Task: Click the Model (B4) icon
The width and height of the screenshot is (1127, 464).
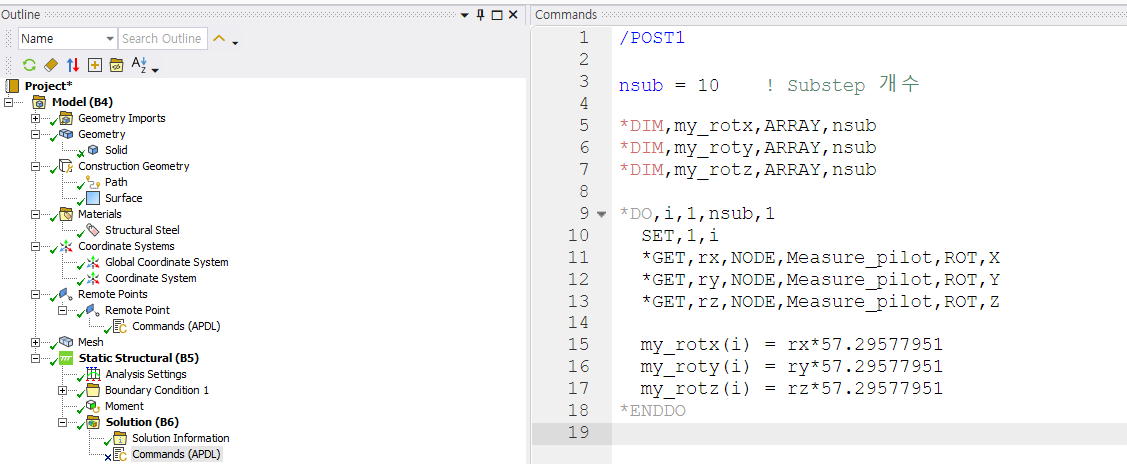Action: (x=40, y=103)
